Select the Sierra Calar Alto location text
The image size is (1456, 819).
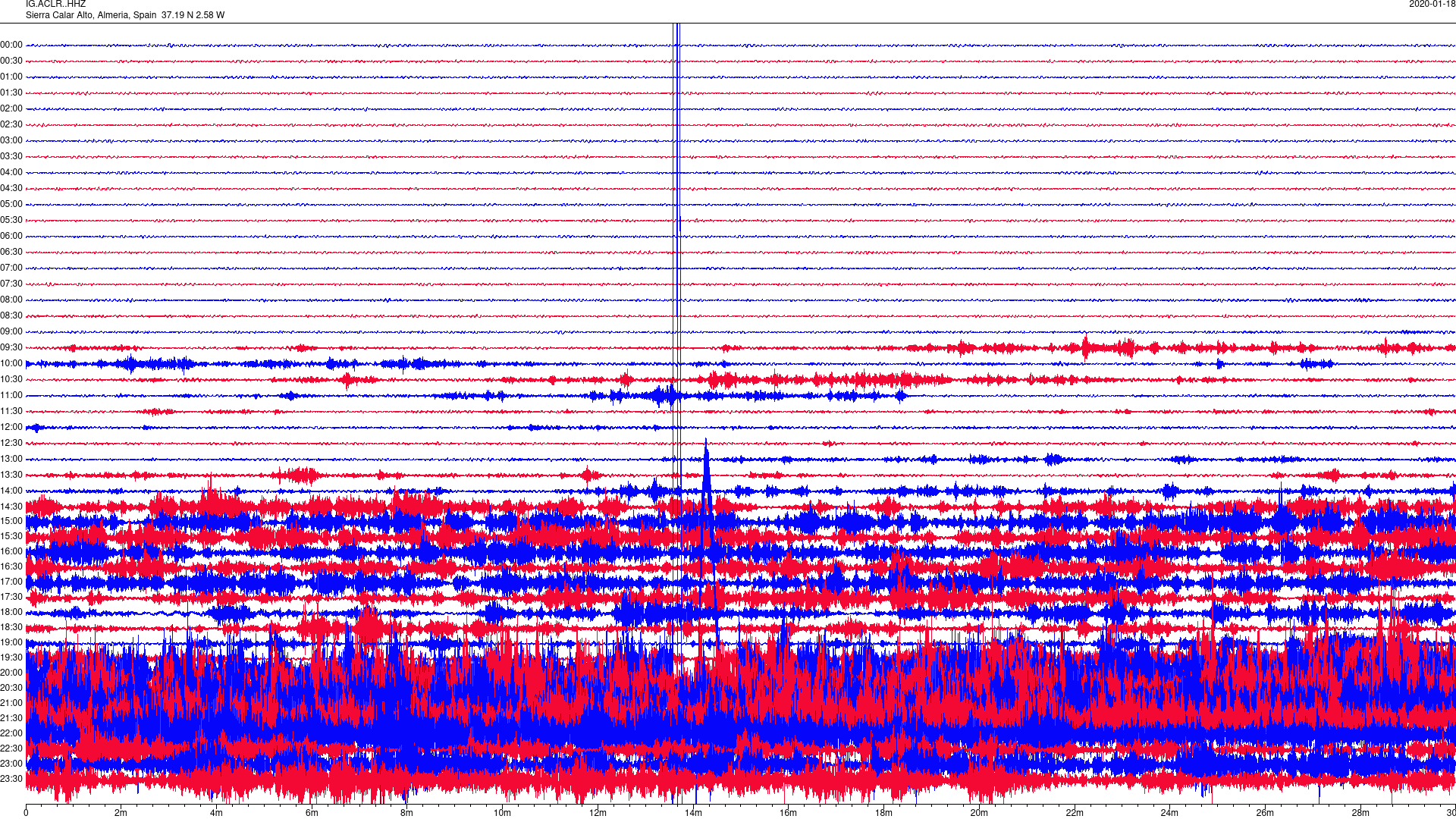[125, 15]
